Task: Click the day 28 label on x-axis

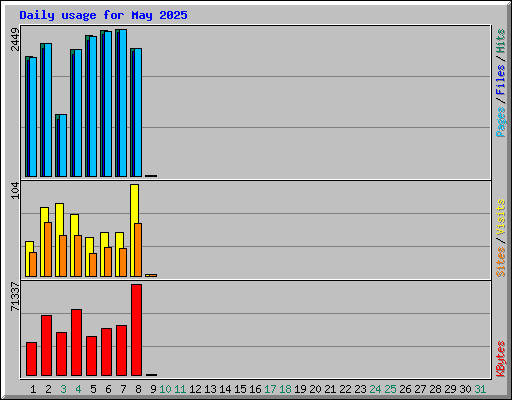Action: point(435,389)
